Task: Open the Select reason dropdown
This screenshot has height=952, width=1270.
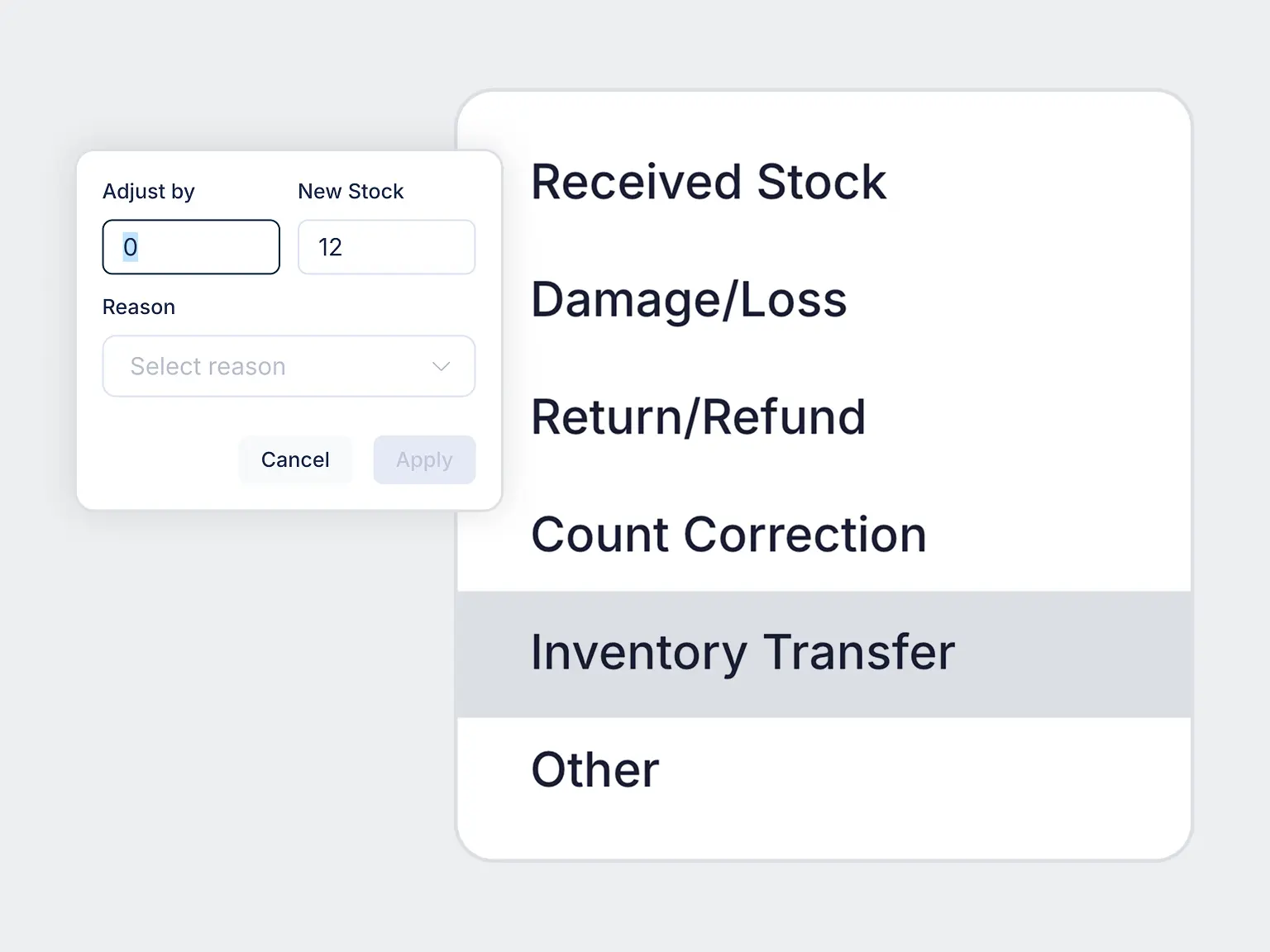Action: point(289,366)
